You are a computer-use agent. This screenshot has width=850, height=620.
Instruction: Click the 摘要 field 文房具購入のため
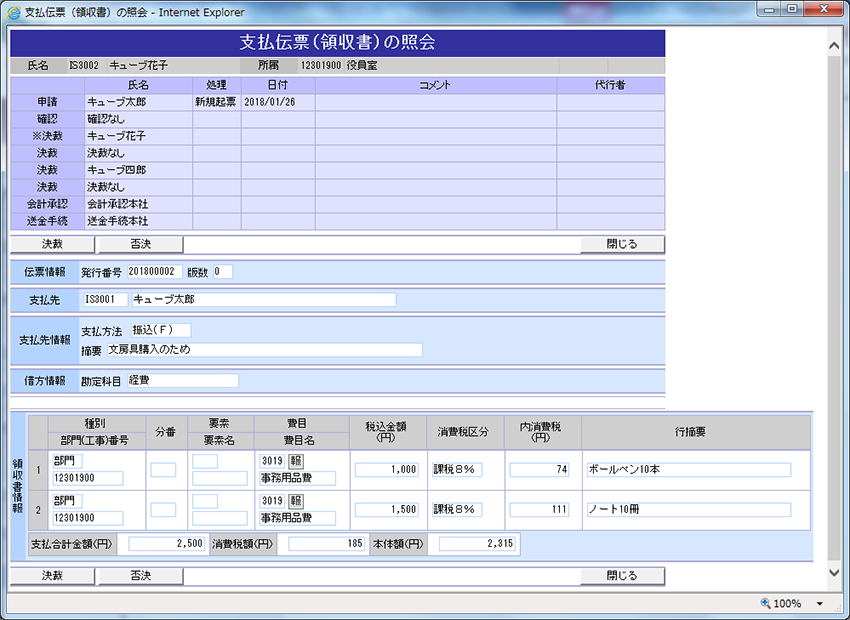pyautogui.click(x=265, y=350)
